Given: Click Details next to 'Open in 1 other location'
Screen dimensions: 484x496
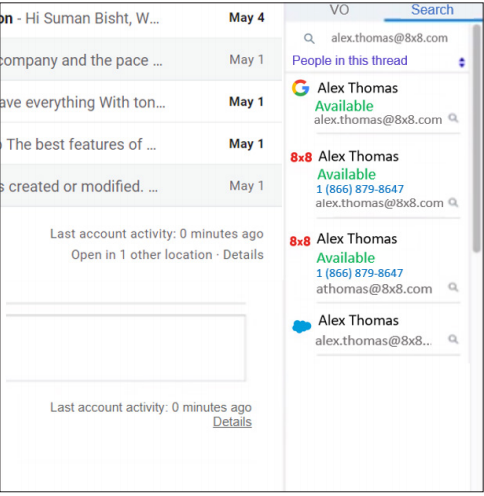Looking at the screenshot, I should (x=243, y=255).
